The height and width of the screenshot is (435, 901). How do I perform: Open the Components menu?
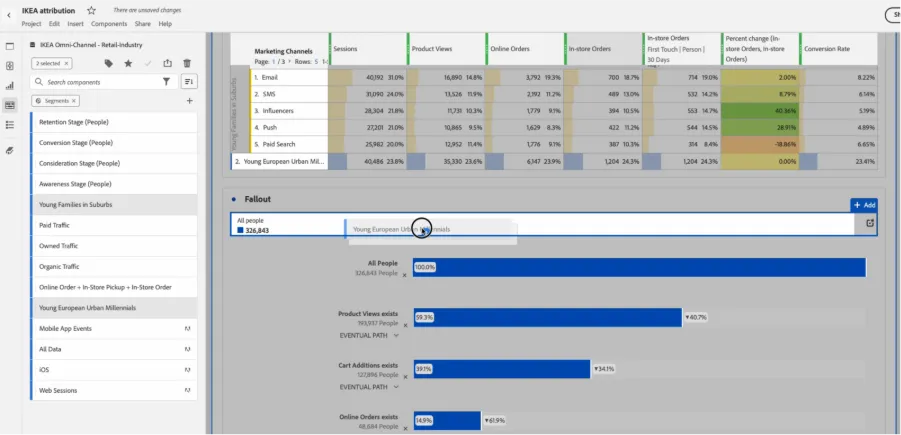[109, 24]
